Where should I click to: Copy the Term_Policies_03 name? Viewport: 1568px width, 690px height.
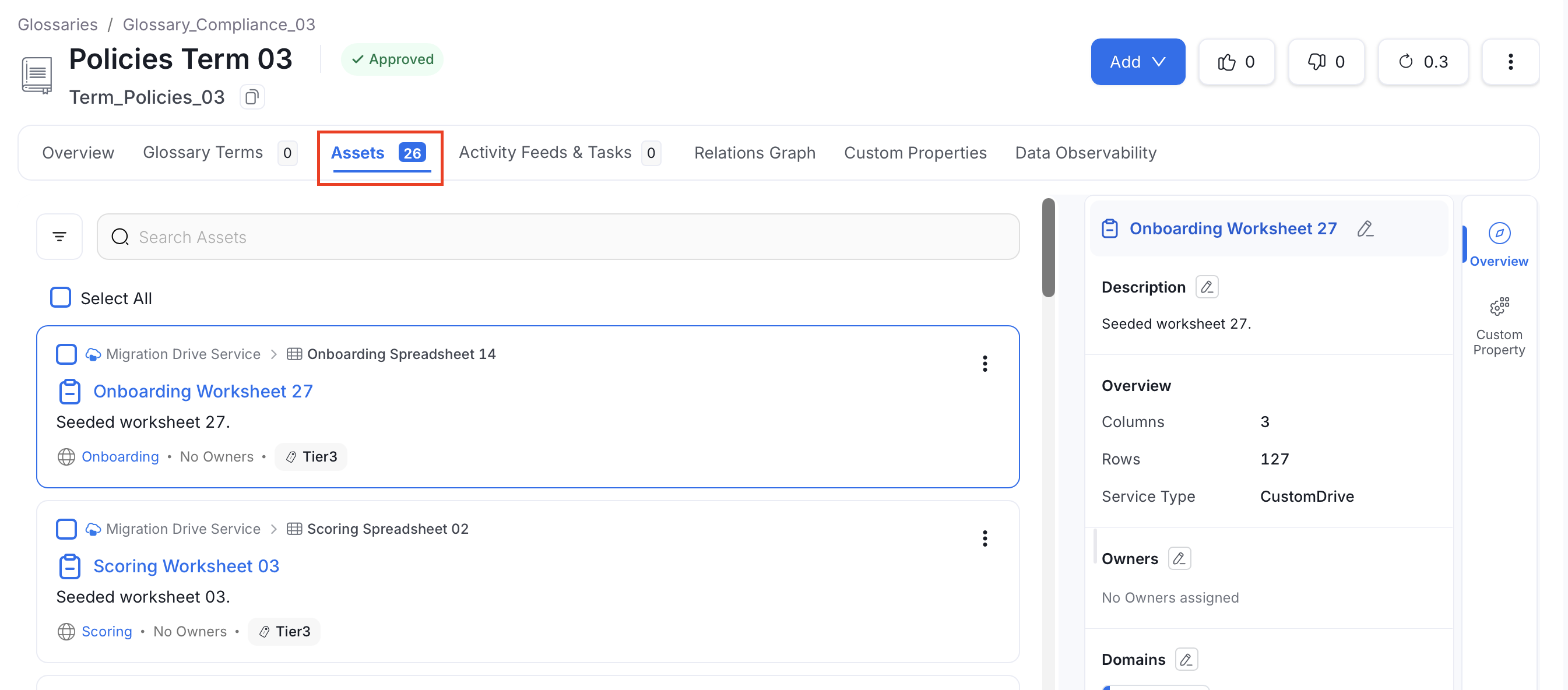pos(251,97)
